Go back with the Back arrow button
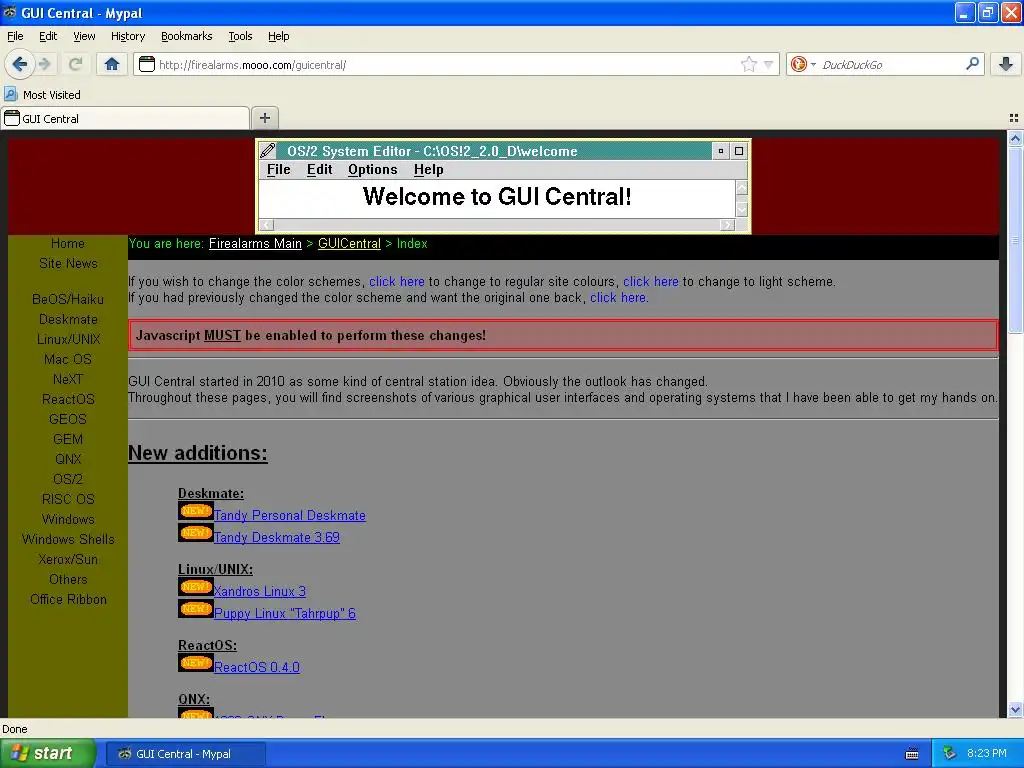The height and width of the screenshot is (768, 1024). coord(19,64)
